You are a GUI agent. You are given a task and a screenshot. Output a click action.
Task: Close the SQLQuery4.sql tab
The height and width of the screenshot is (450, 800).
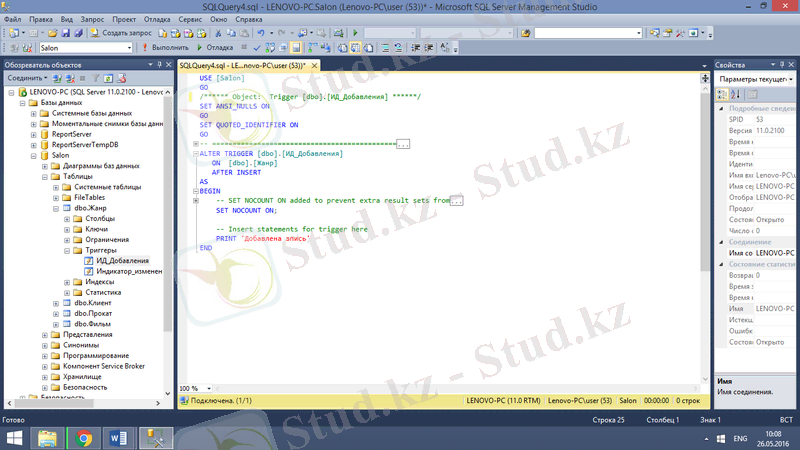[x=314, y=65]
